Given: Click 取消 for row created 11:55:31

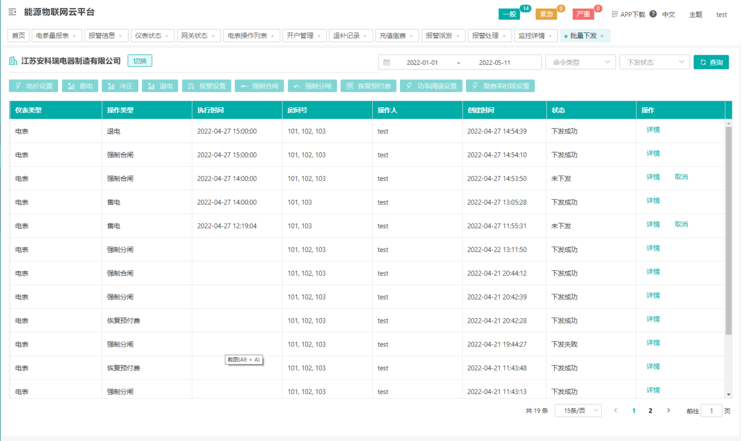Looking at the screenshot, I should (681, 224).
